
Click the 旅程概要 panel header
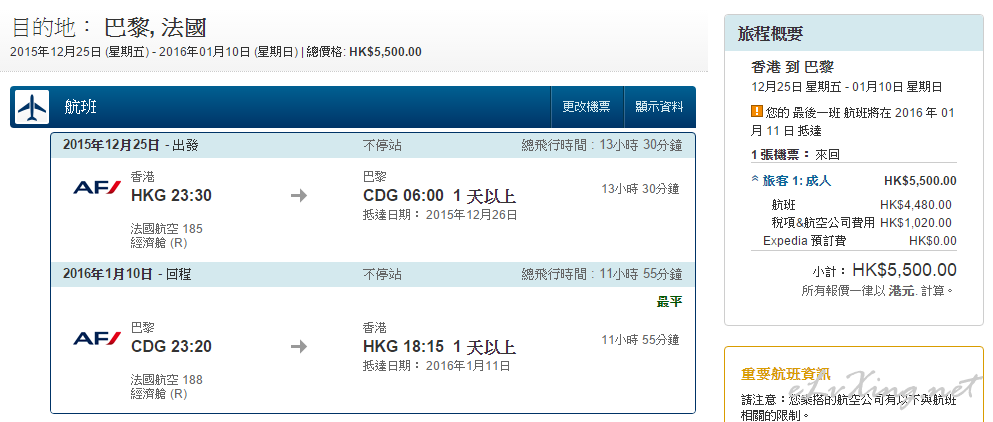[854, 33]
